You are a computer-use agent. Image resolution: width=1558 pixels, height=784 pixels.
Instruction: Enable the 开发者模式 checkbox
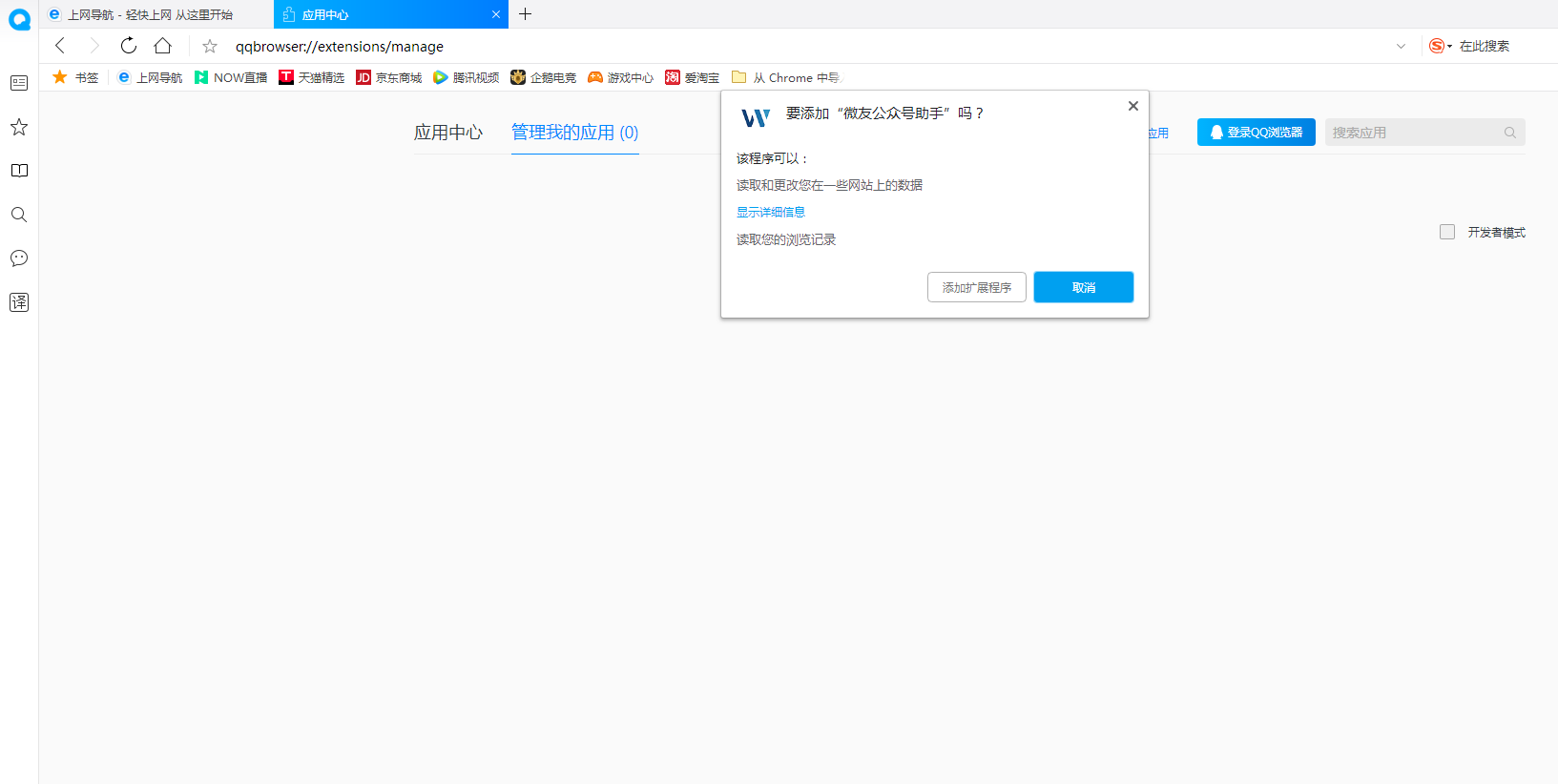point(1447,232)
